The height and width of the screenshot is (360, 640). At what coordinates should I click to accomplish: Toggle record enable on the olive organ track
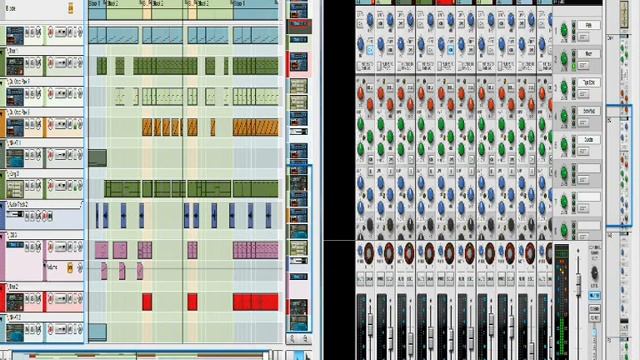click(x=51, y=185)
